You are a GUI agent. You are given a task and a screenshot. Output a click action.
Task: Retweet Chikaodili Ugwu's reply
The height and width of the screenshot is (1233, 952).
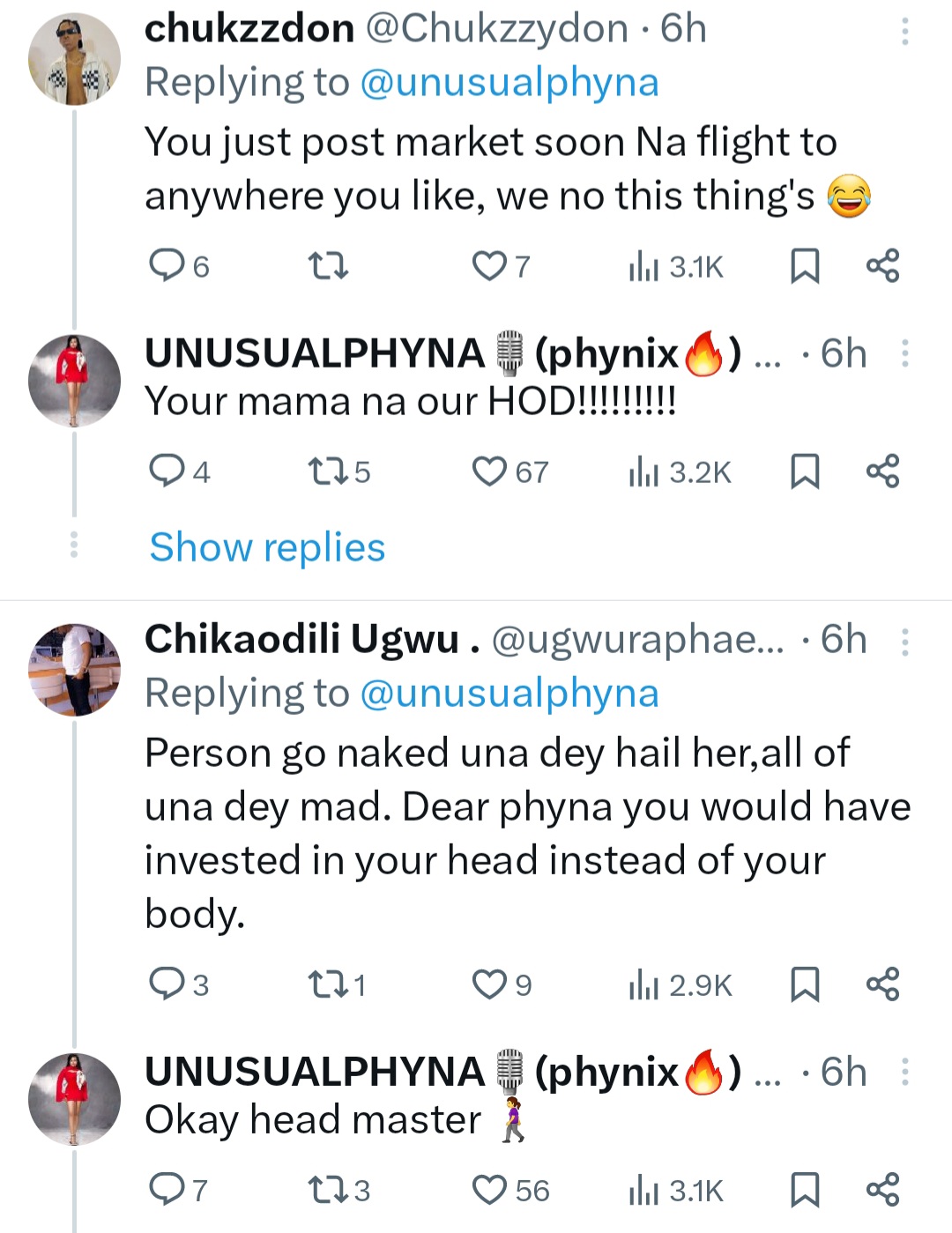coord(328,984)
